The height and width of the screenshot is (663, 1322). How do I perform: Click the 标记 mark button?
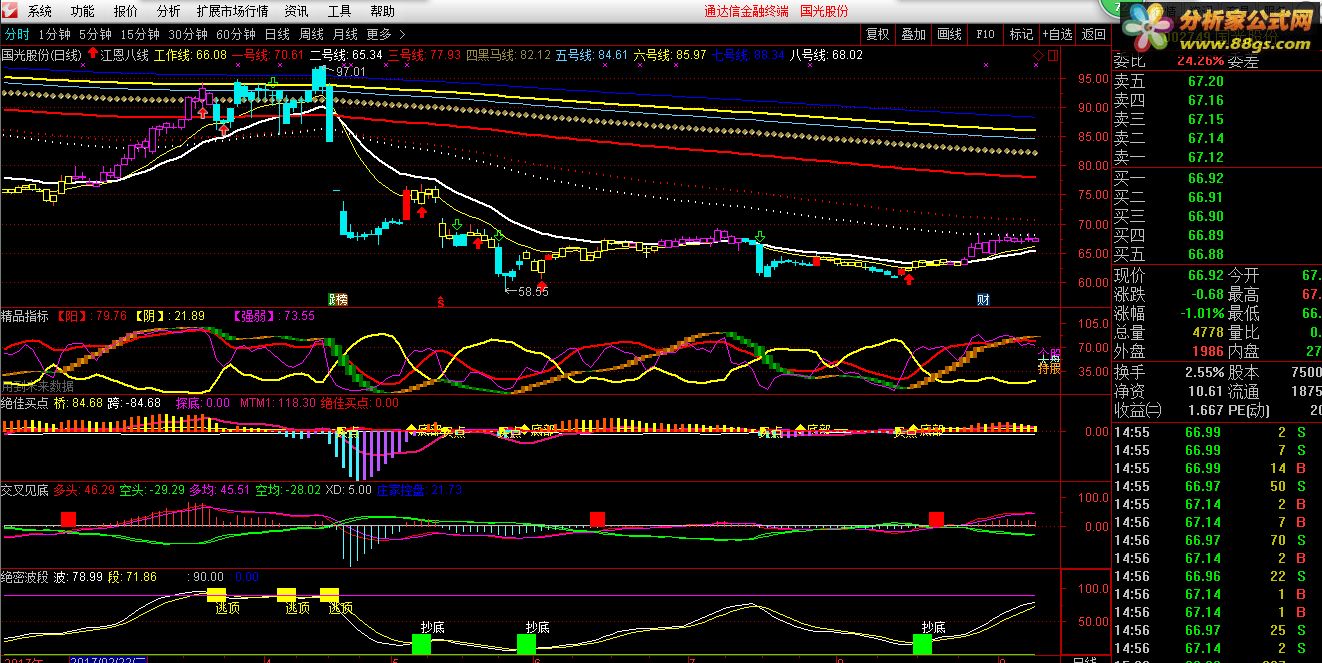tap(1021, 34)
